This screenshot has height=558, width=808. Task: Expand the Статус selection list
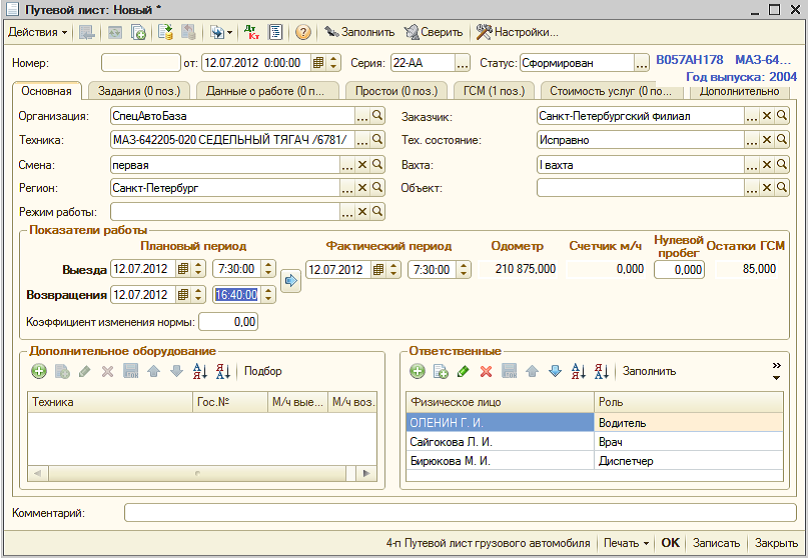click(642, 63)
